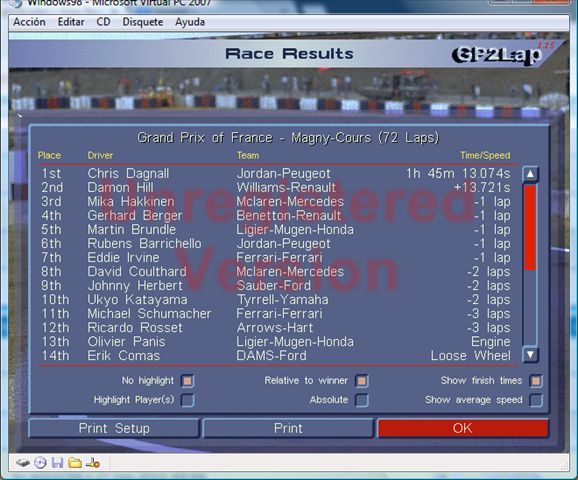Select the 1st place Chris Dagnall row
Viewport: 578px width, 480px height.
(x=276, y=174)
